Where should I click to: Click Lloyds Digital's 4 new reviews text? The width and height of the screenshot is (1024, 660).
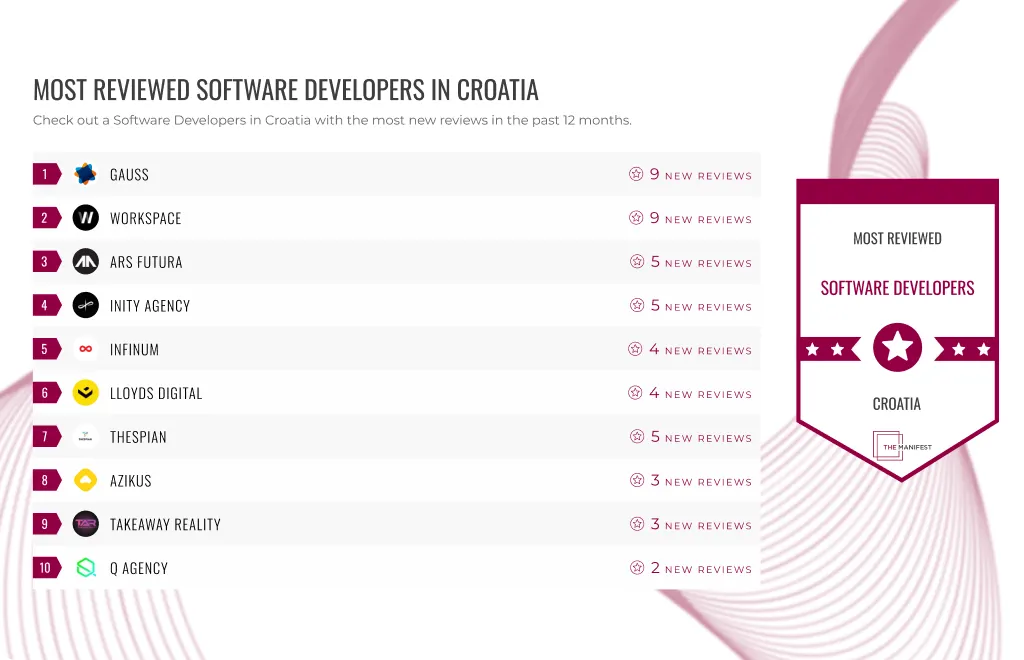701,393
